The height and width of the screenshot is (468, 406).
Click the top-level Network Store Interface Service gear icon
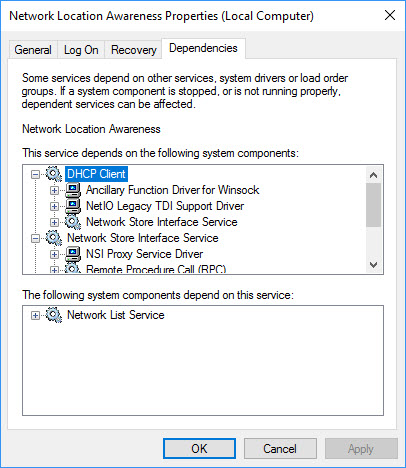click(54, 238)
